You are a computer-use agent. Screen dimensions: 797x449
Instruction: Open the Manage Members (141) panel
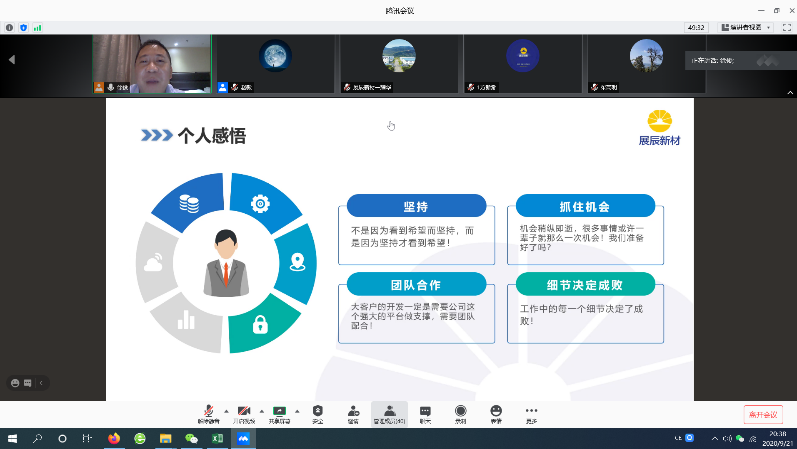point(389,414)
